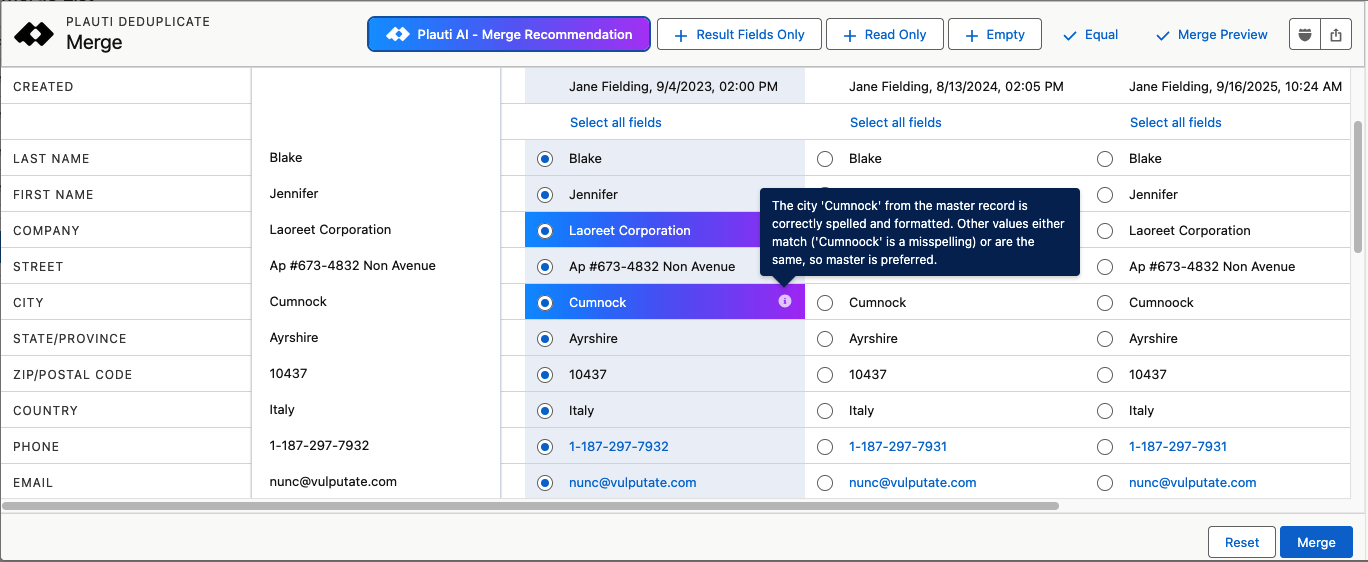Select Ayrshire radio of 8/13/2024 record
Image resolution: width=1368 pixels, height=562 pixels.
(x=825, y=338)
